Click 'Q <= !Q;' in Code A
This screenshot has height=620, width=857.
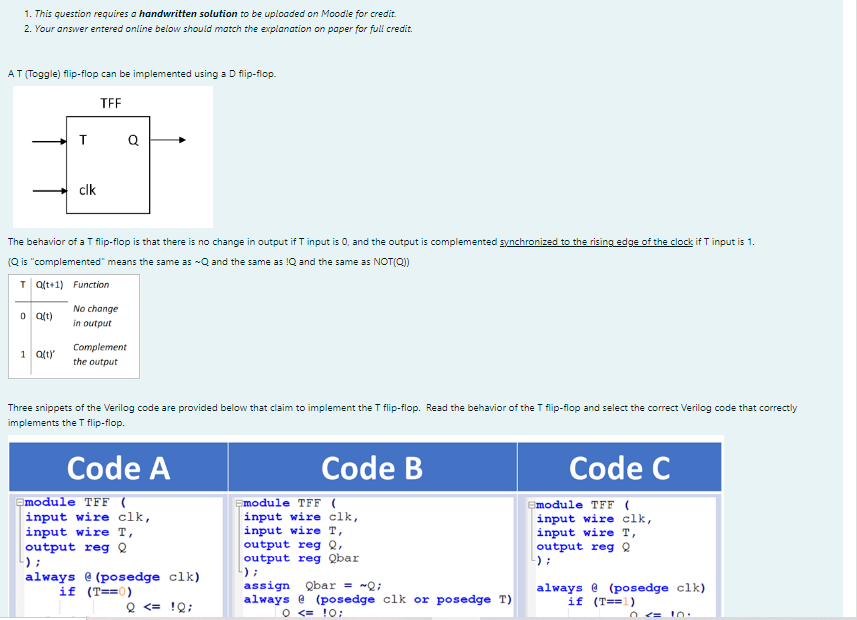[159, 607]
